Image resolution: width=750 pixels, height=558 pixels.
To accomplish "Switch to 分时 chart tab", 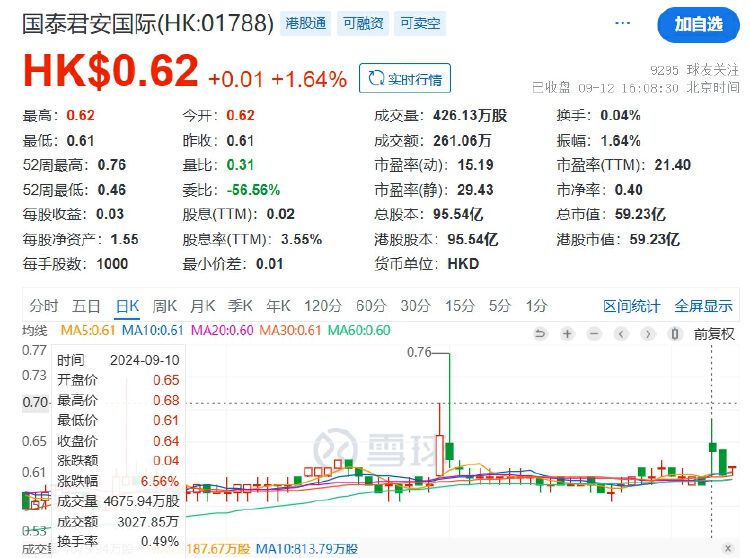I will click(x=44, y=306).
